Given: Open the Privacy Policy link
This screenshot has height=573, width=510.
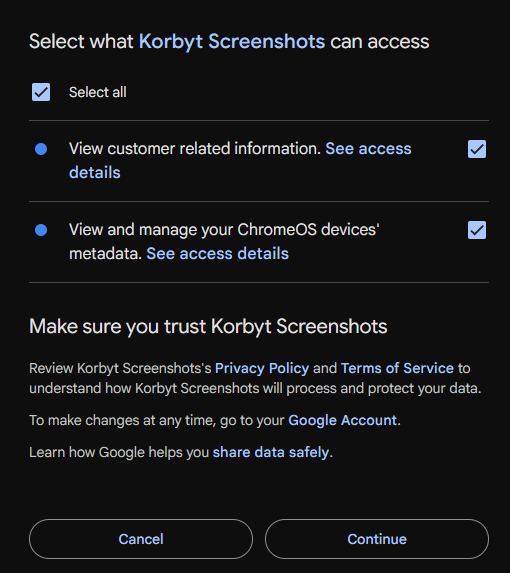Looking at the screenshot, I should pyautogui.click(x=262, y=368).
